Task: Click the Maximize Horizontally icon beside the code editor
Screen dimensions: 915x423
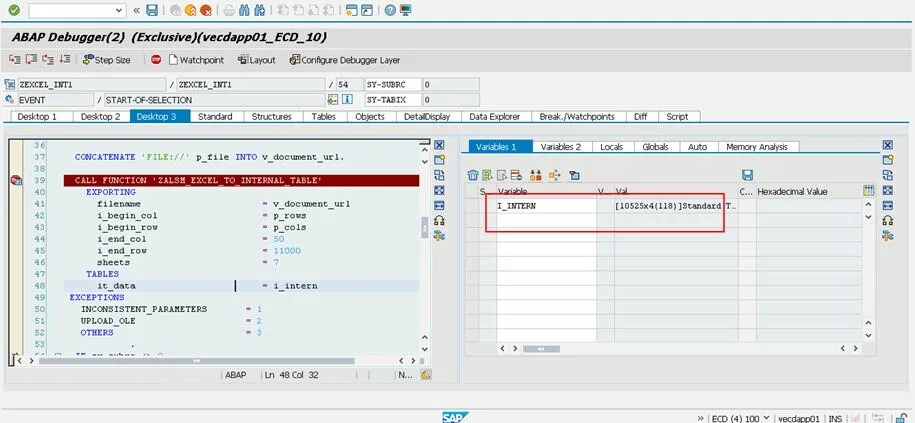Action: pyautogui.click(x=439, y=205)
